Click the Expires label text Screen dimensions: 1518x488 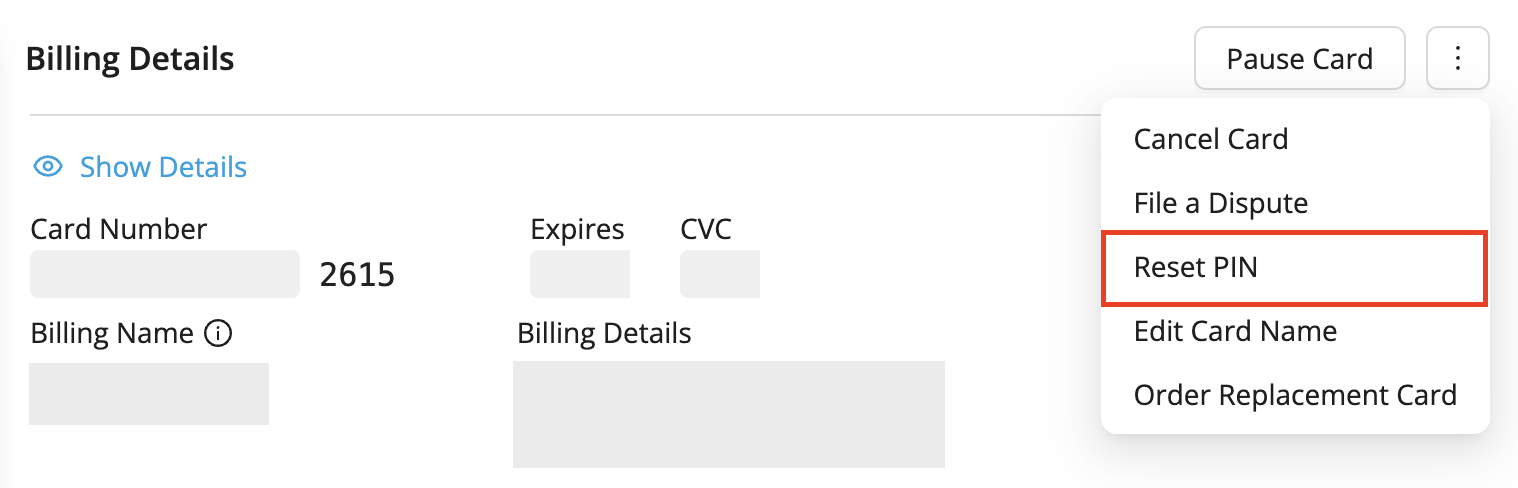(x=577, y=229)
